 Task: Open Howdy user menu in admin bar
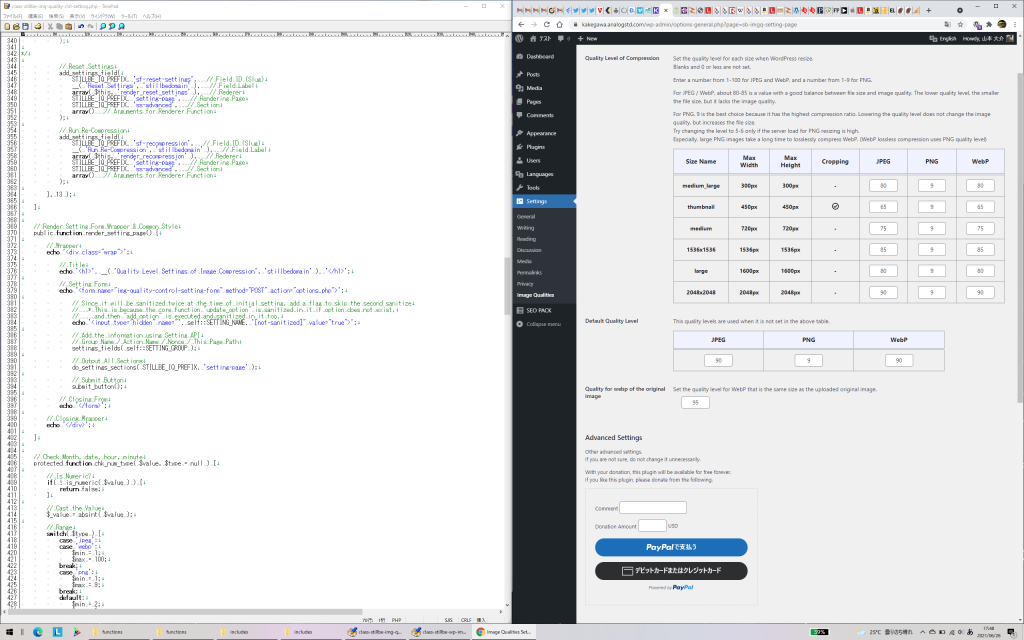point(989,39)
